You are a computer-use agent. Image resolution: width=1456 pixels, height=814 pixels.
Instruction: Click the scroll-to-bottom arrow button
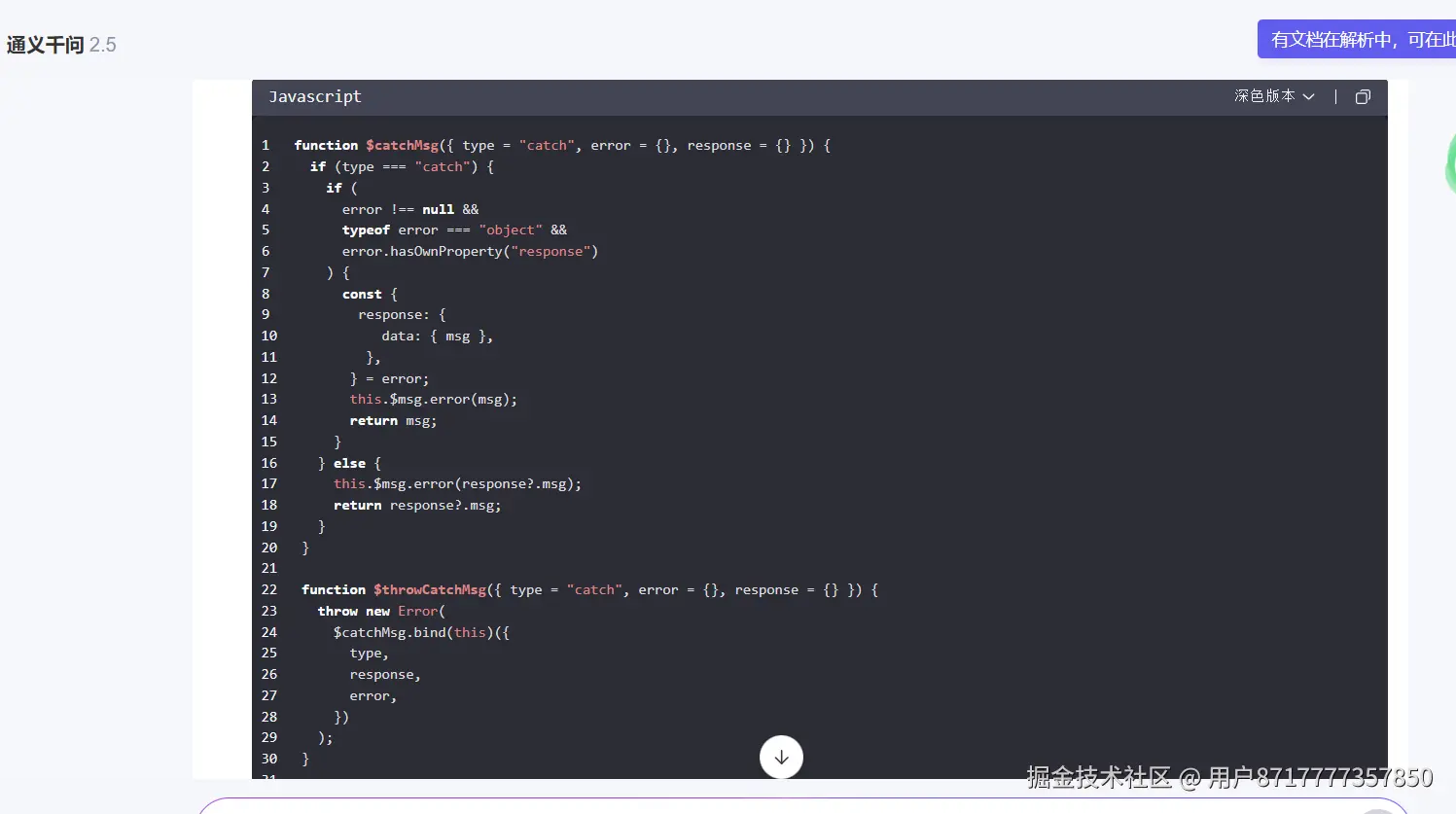781,757
